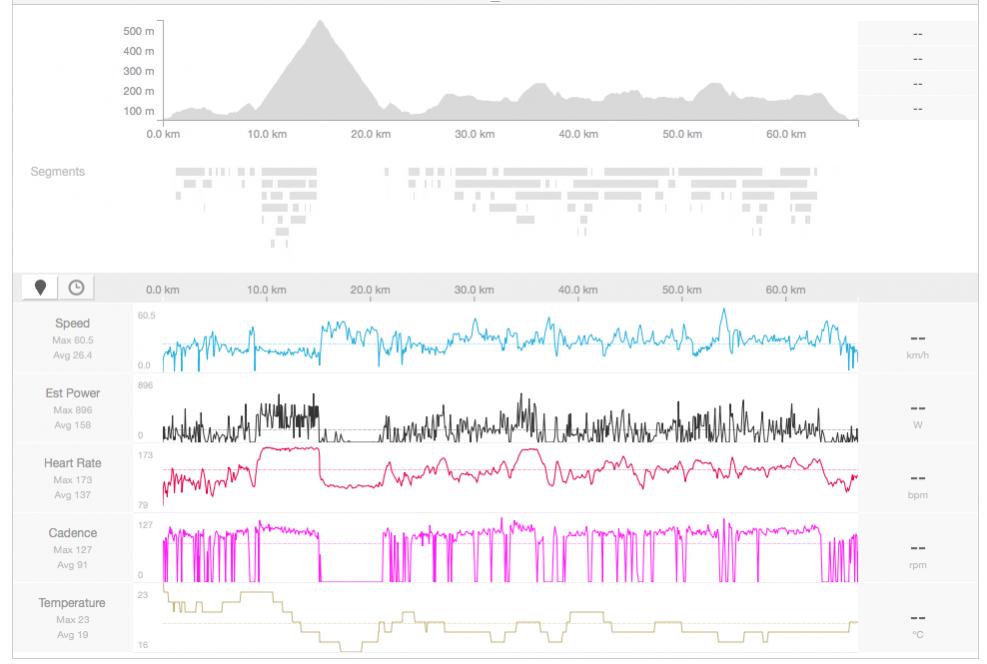Switch the x-axis to time with the clock icon
The height and width of the screenshot is (664, 987).
point(75,288)
